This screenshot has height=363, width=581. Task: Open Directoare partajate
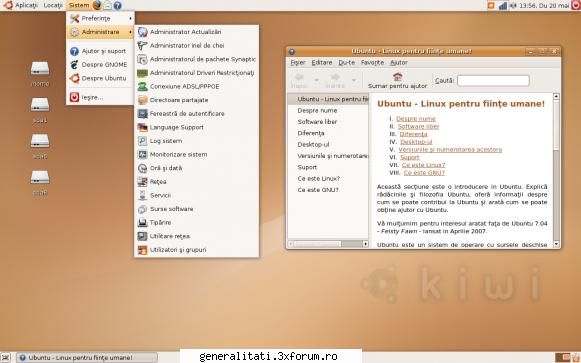(196, 100)
